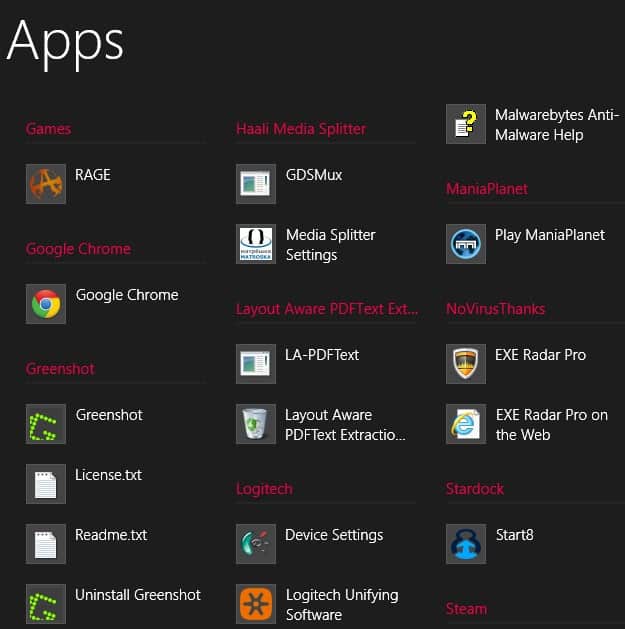Click the Stardock group header
Screen dimensions: 625x629
pyautogui.click(x=475, y=489)
